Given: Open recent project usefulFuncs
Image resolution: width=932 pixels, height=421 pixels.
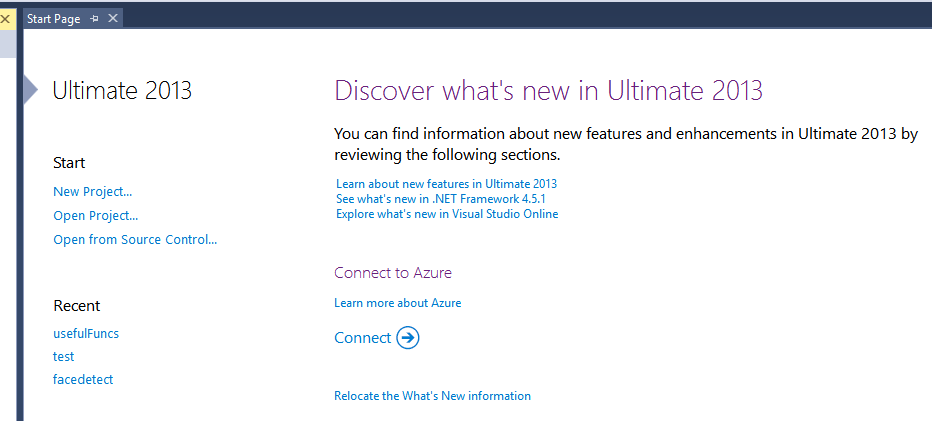Looking at the screenshot, I should (x=86, y=334).
